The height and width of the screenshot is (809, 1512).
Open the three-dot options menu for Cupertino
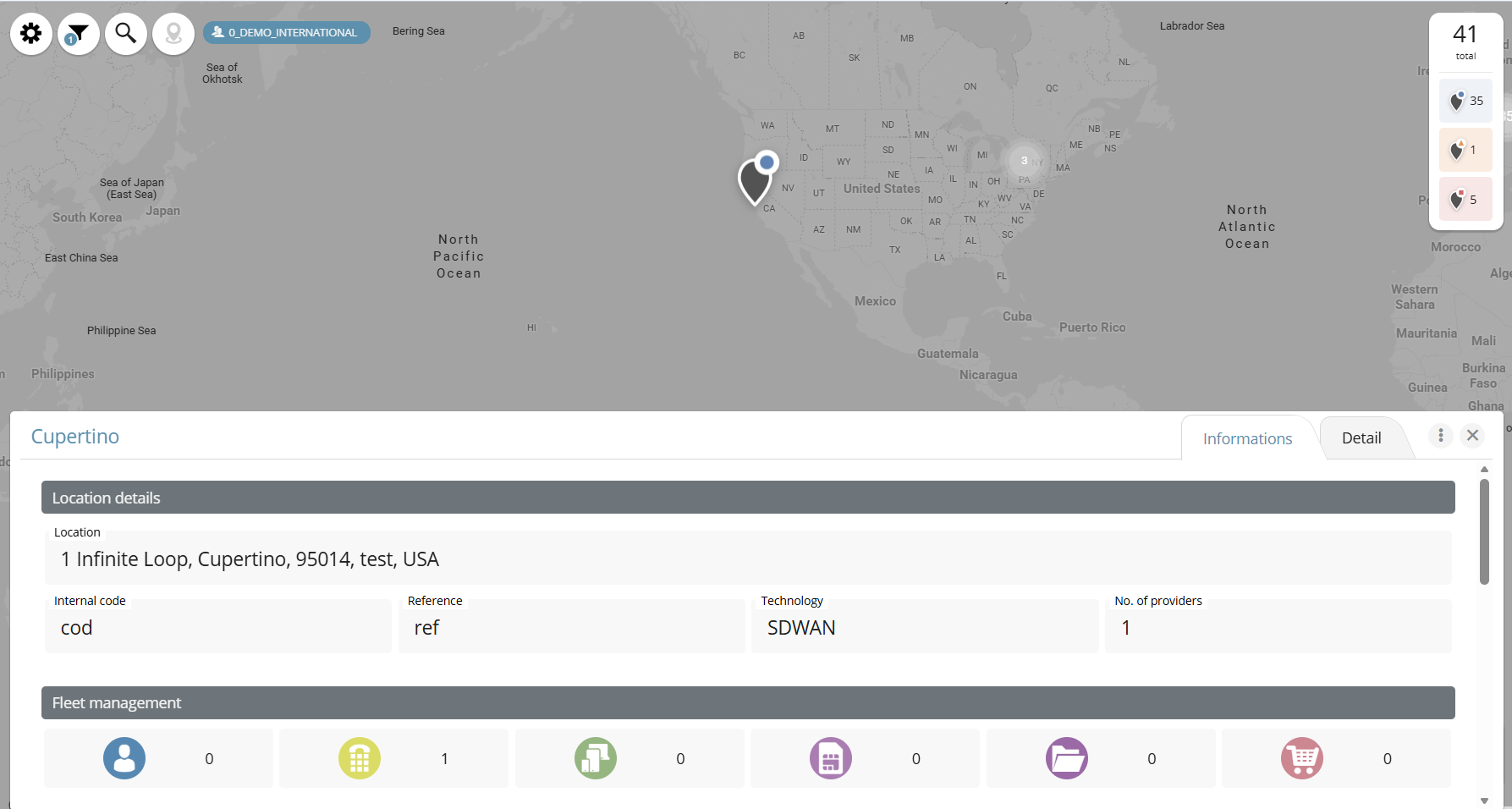tap(1441, 435)
